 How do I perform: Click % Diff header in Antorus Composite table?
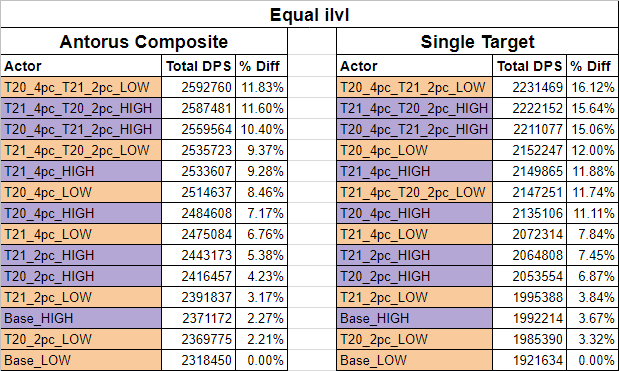(261, 66)
